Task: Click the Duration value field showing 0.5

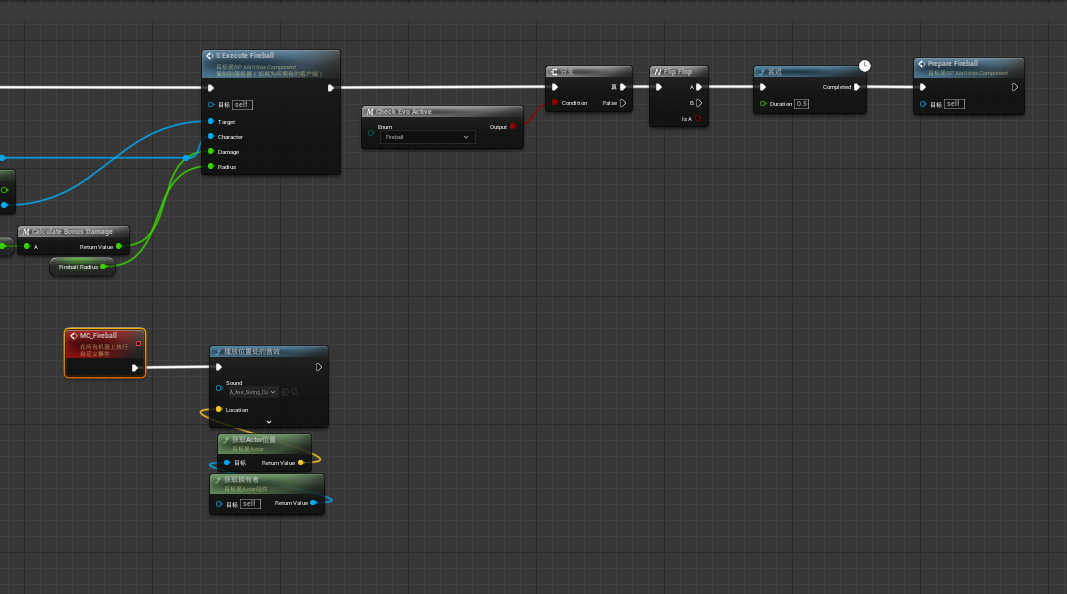Action: pos(802,103)
